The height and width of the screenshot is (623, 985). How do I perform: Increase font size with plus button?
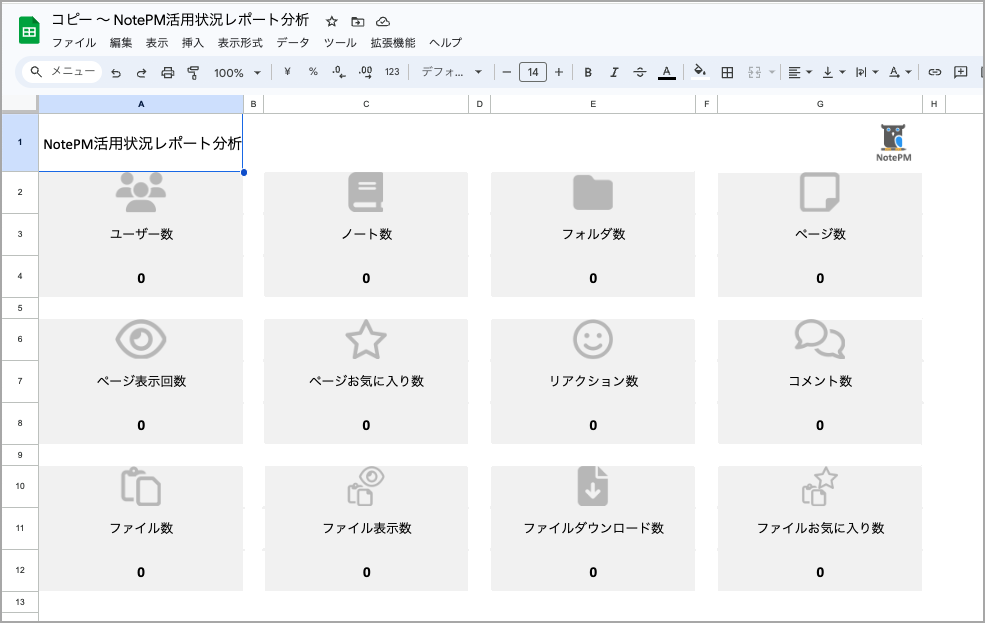point(558,72)
